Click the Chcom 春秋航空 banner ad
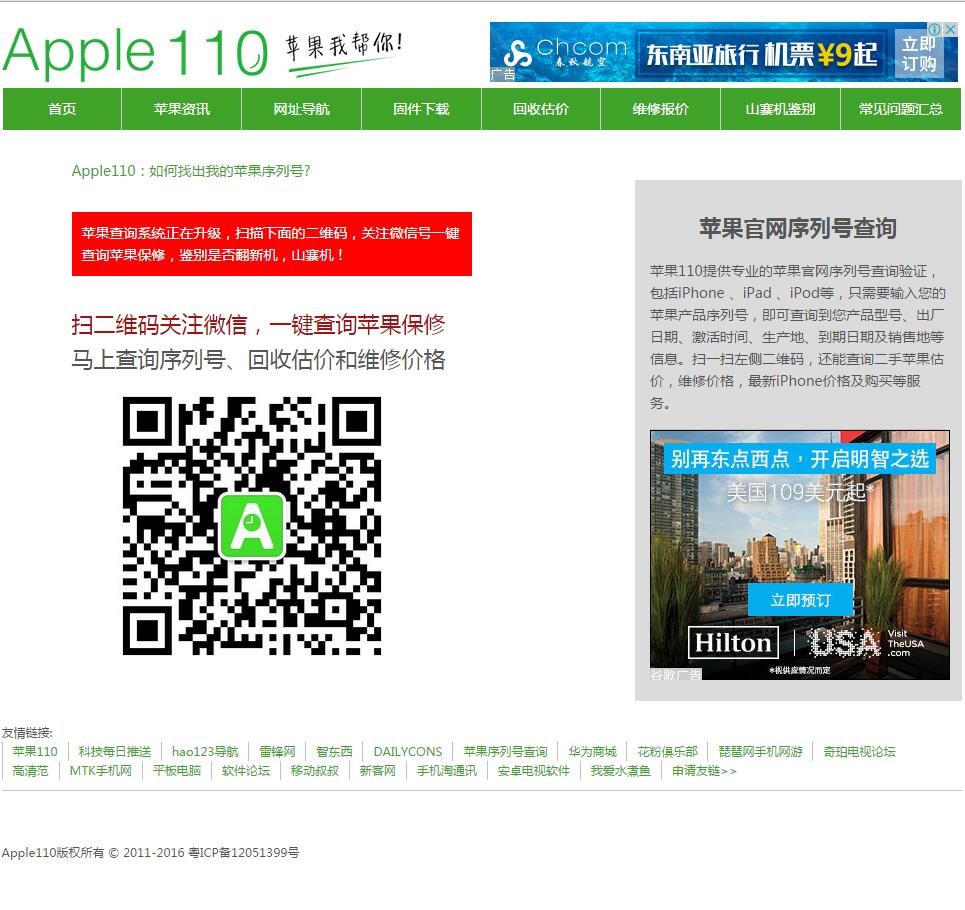 (723, 52)
